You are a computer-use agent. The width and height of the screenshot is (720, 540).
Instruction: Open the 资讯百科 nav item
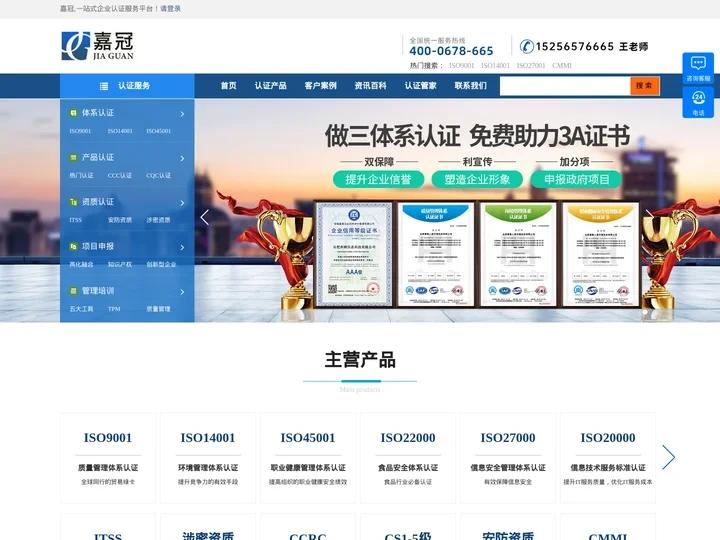tap(371, 86)
